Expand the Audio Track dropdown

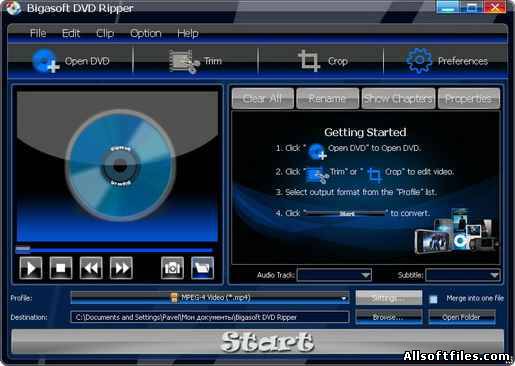(x=365, y=275)
